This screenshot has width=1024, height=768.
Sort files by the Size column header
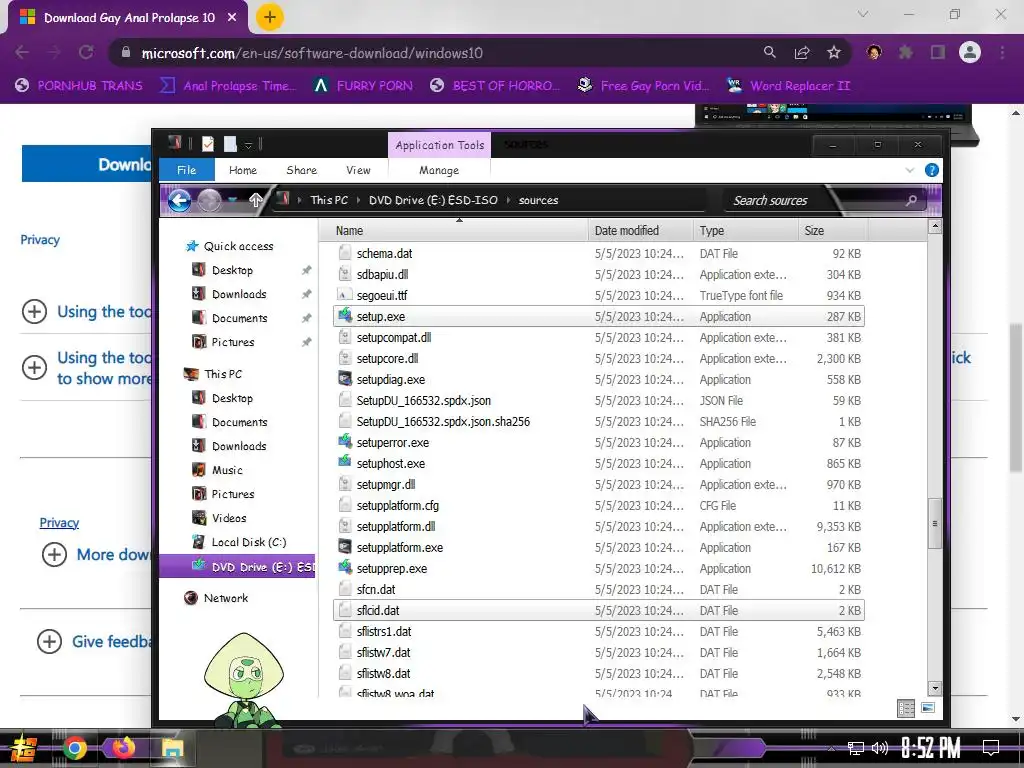tap(833, 231)
